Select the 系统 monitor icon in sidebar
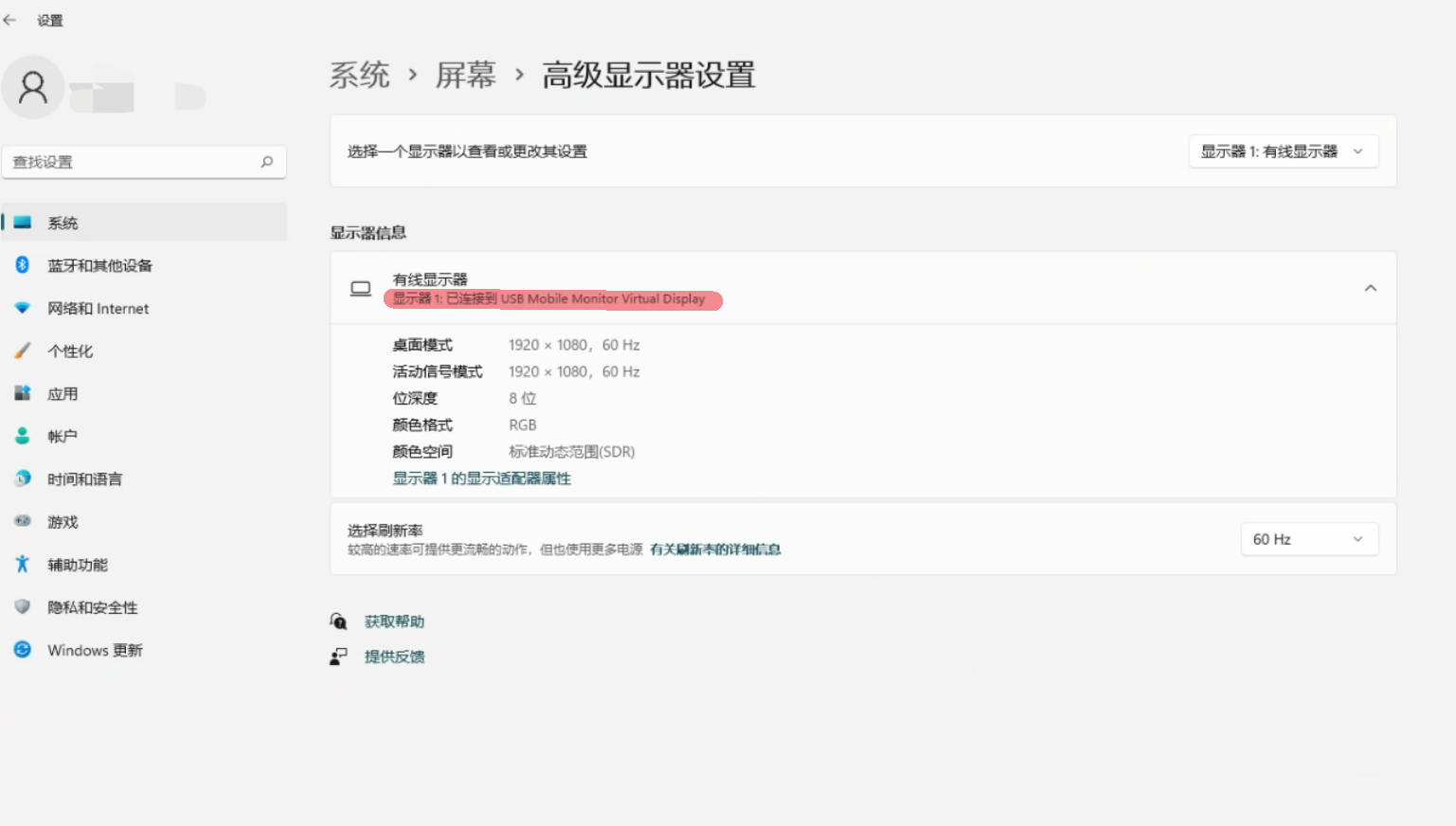 23,223
